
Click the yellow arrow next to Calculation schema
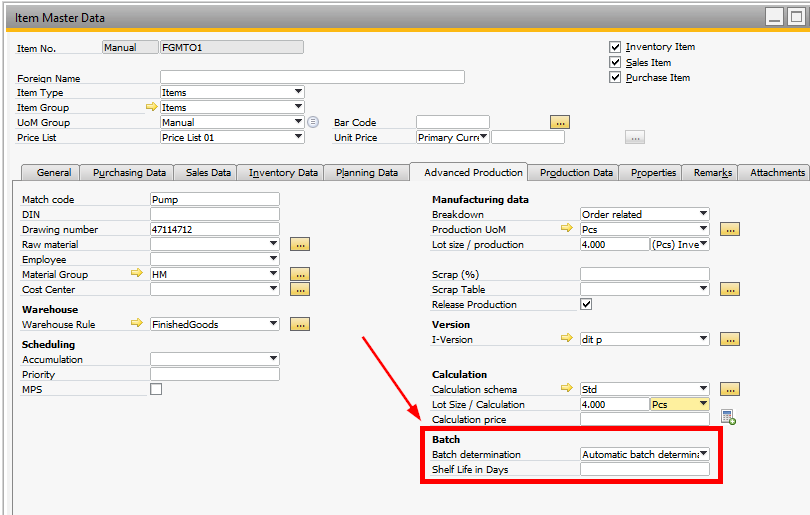click(568, 389)
